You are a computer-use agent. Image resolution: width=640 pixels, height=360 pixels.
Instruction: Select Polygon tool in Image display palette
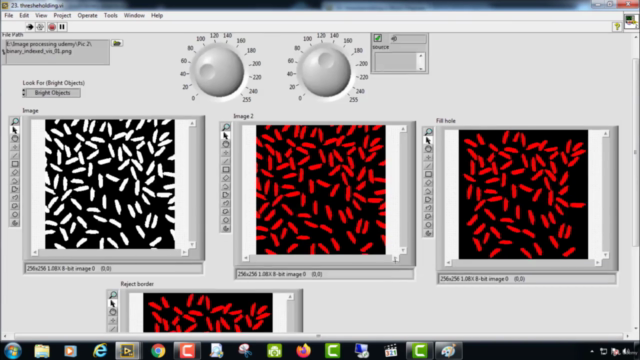pos(15,189)
